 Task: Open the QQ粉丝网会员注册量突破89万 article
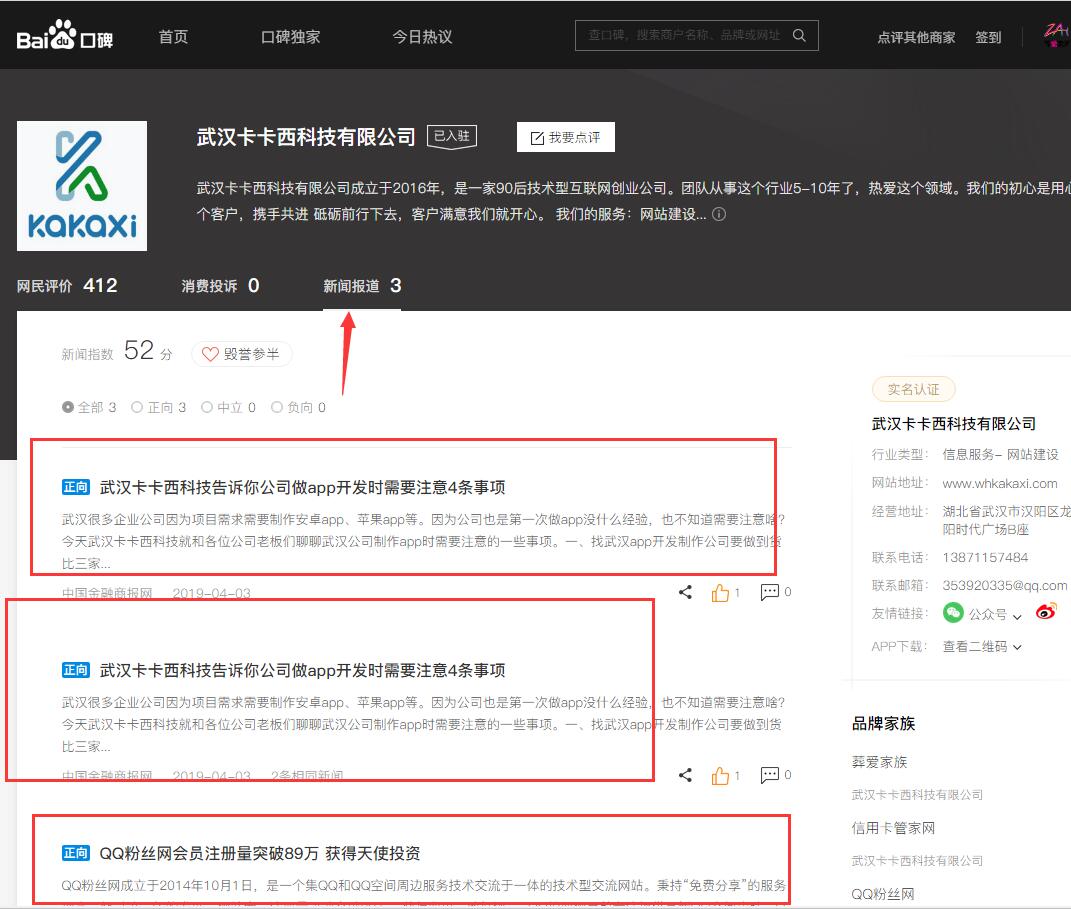pyautogui.click(x=260, y=853)
